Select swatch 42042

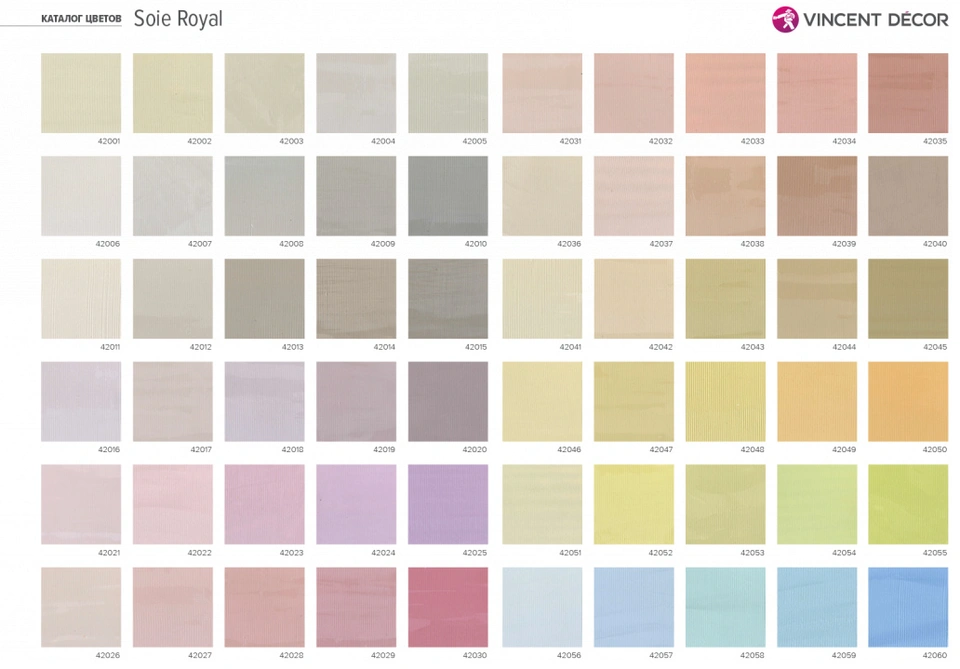click(634, 299)
